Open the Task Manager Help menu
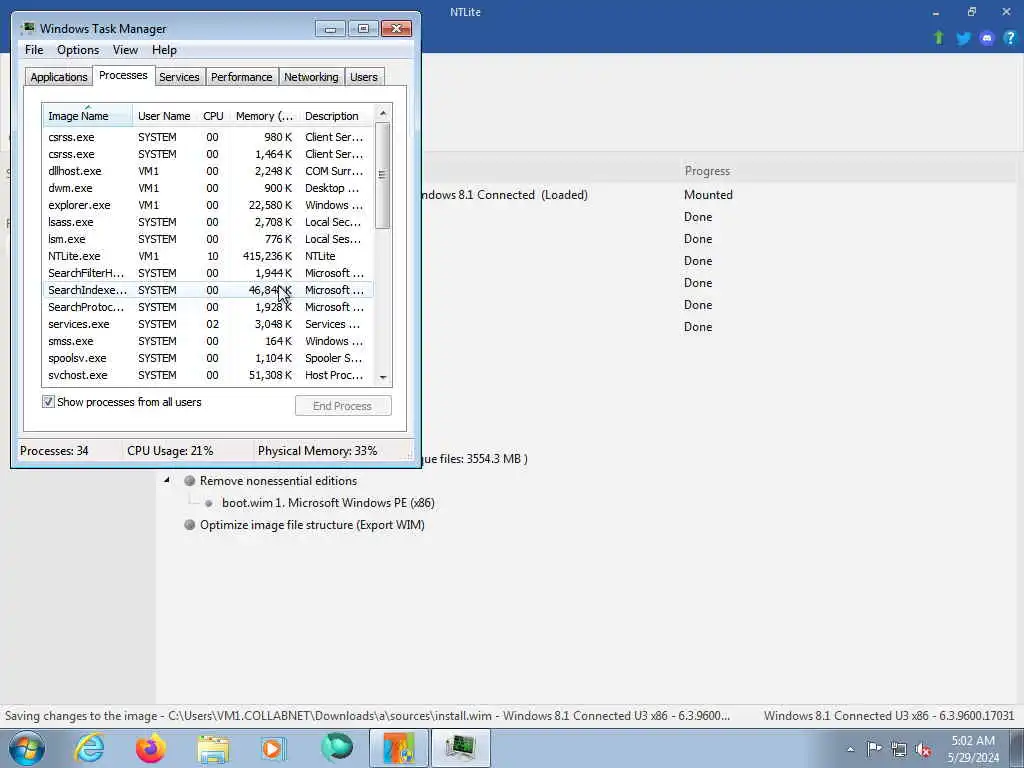This screenshot has height=768, width=1024. [x=164, y=50]
